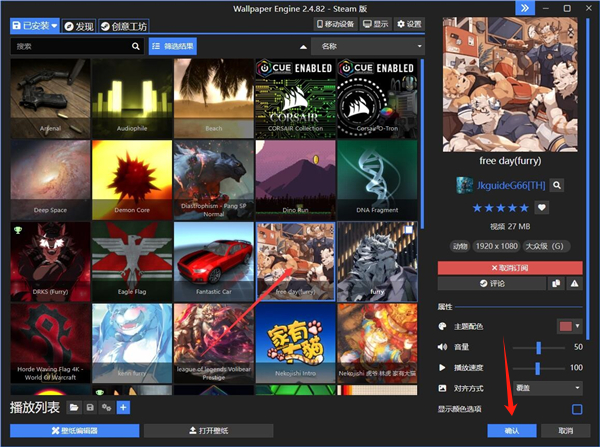The height and width of the screenshot is (447, 600).
Task: Open the 主题配色 color dropdown
Action: [x=570, y=327]
